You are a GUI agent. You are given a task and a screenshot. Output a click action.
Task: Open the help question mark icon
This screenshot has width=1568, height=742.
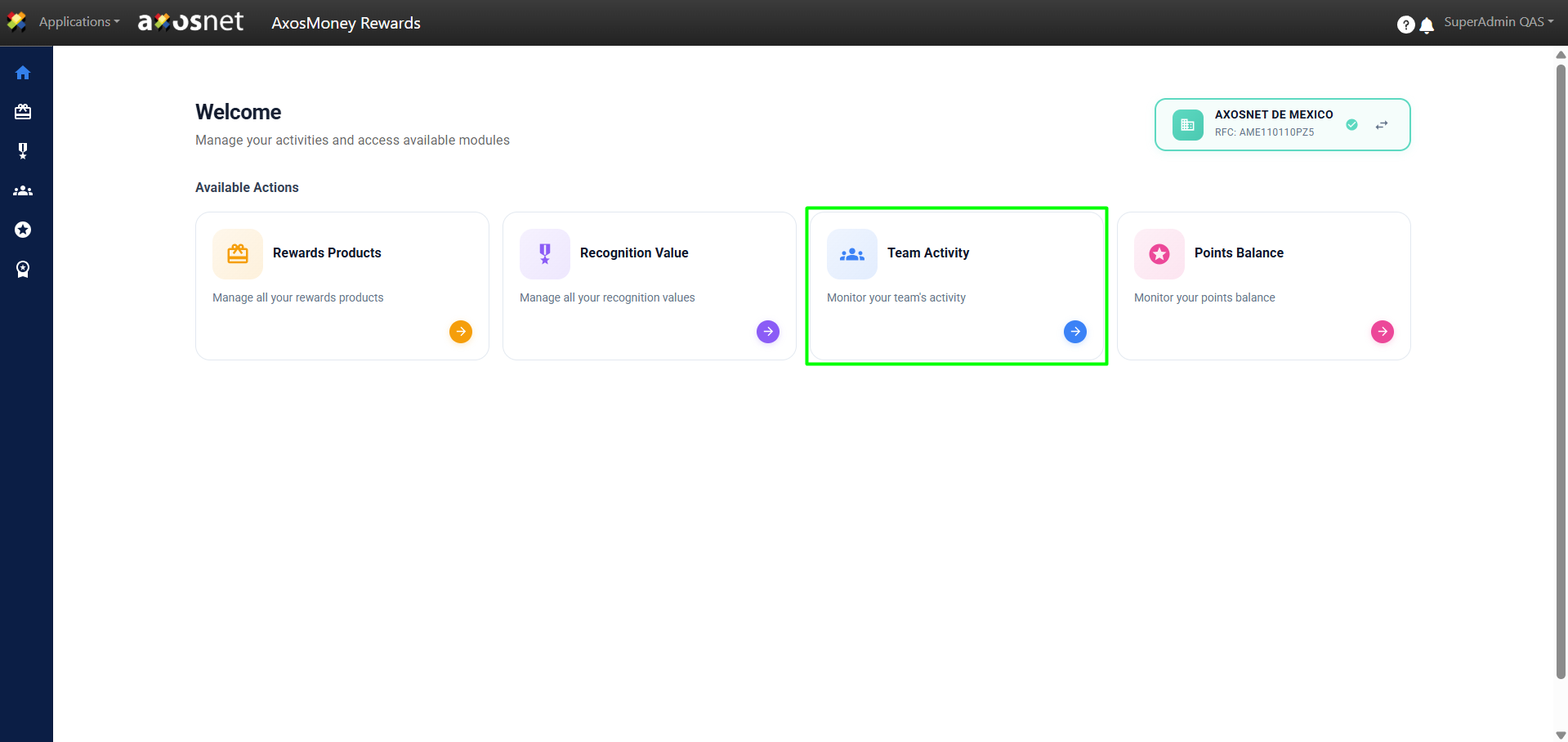click(x=1405, y=25)
